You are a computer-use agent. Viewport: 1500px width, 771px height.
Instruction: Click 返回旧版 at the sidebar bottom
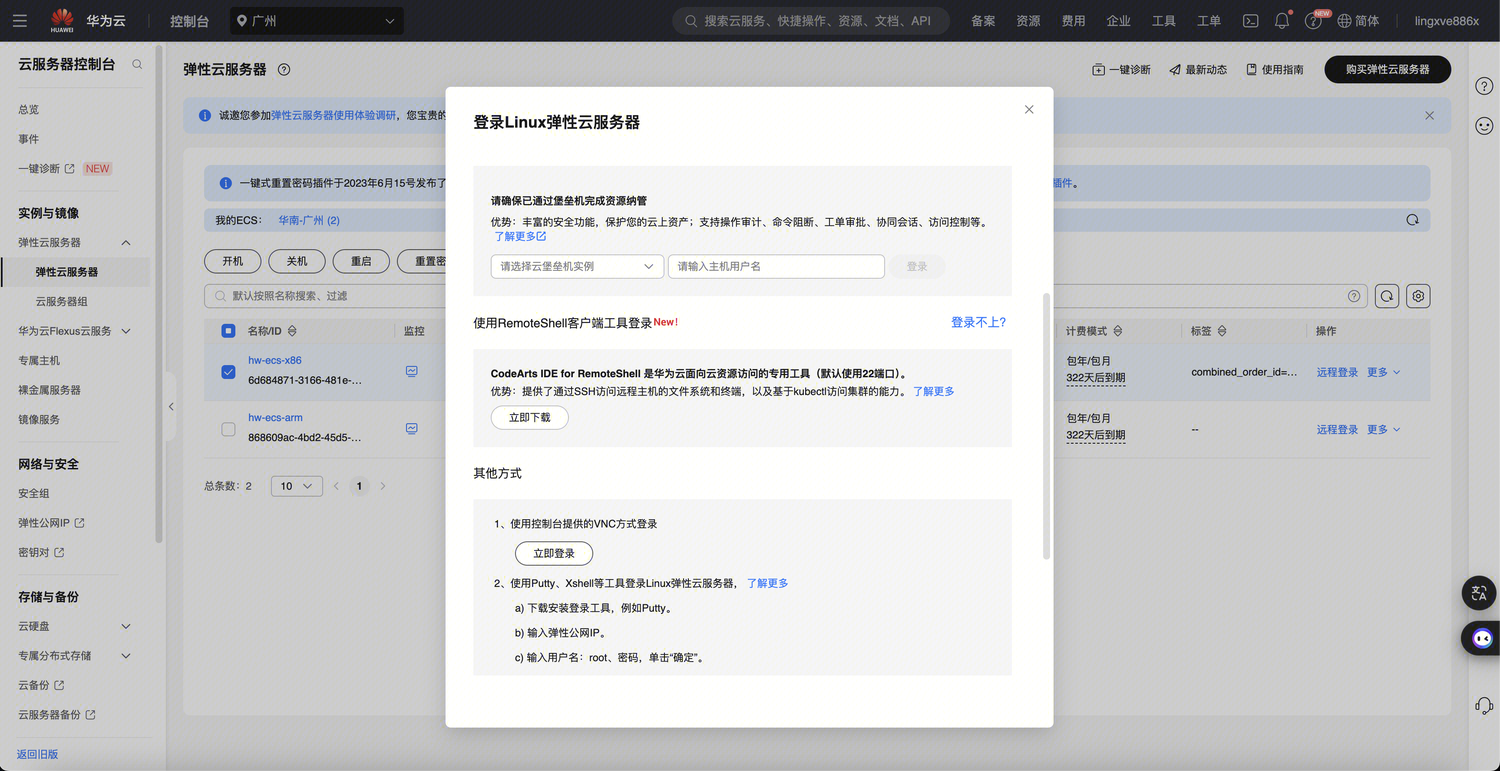tap(37, 754)
